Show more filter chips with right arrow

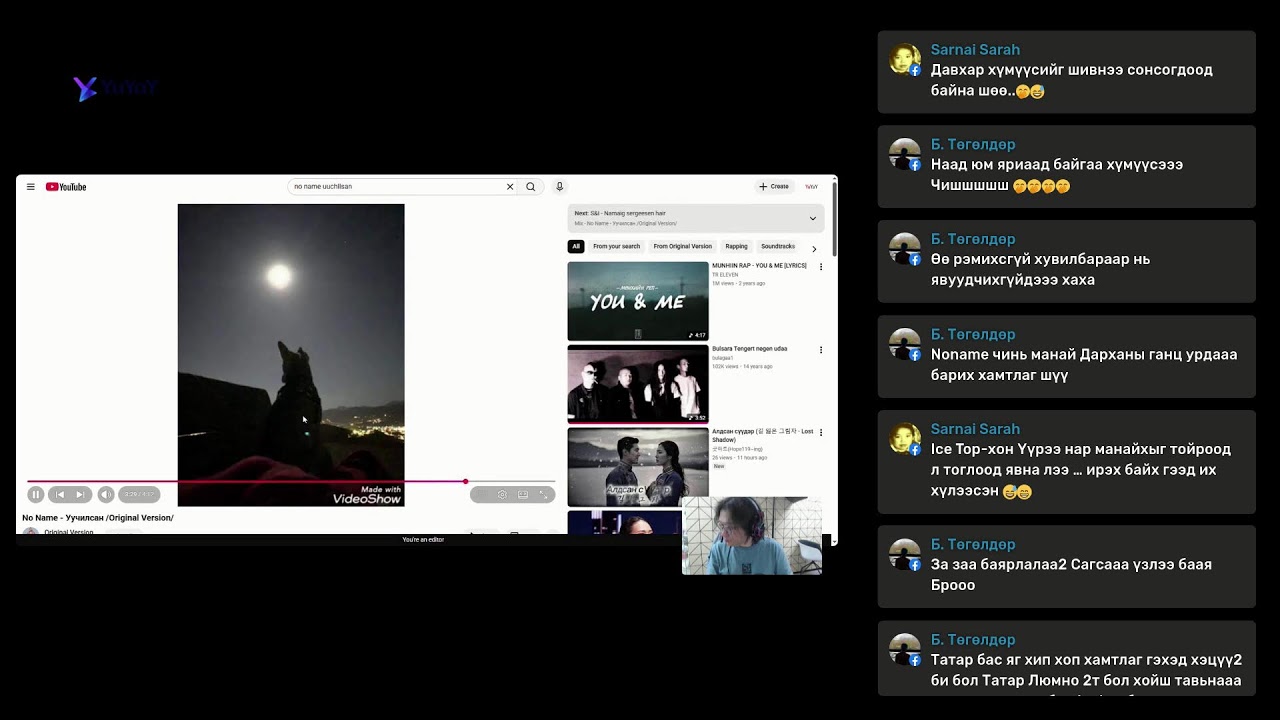coord(814,248)
